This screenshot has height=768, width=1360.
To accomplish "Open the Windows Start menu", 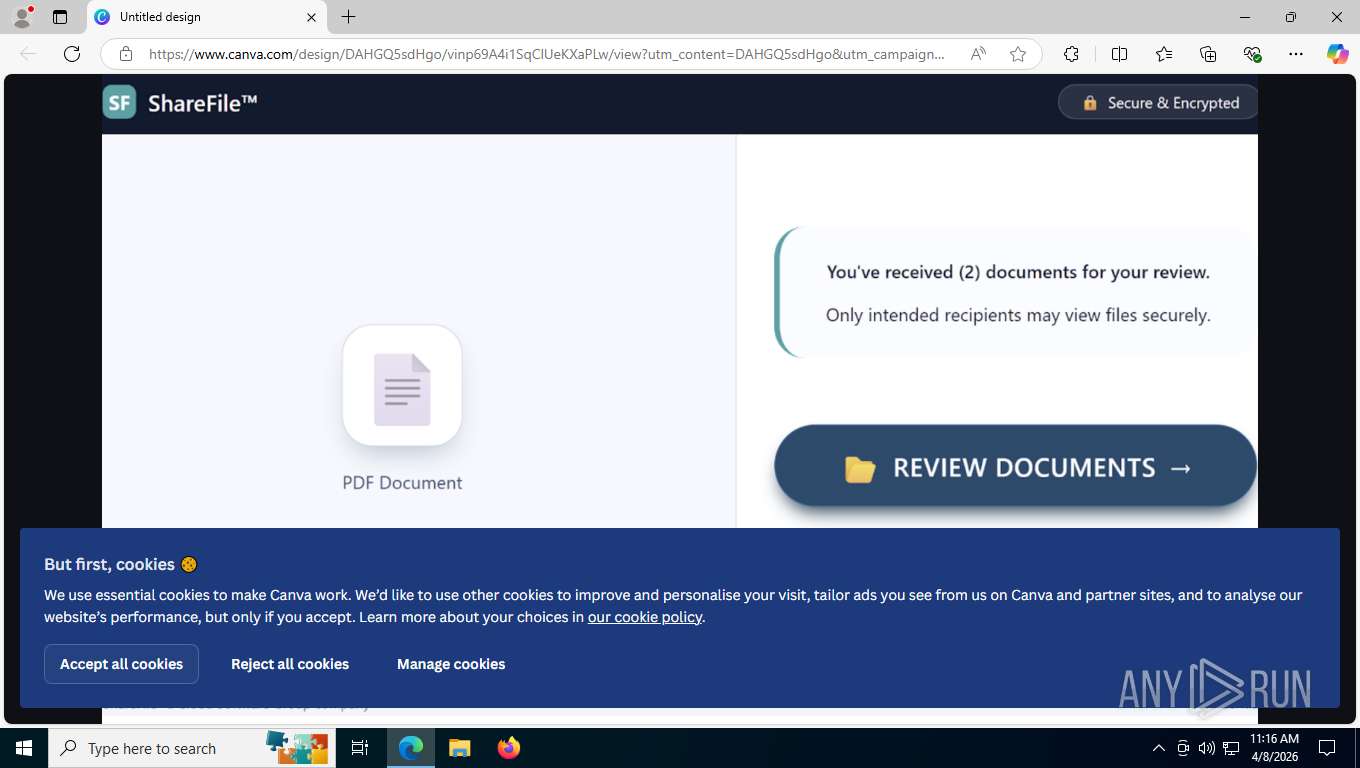I will point(24,748).
